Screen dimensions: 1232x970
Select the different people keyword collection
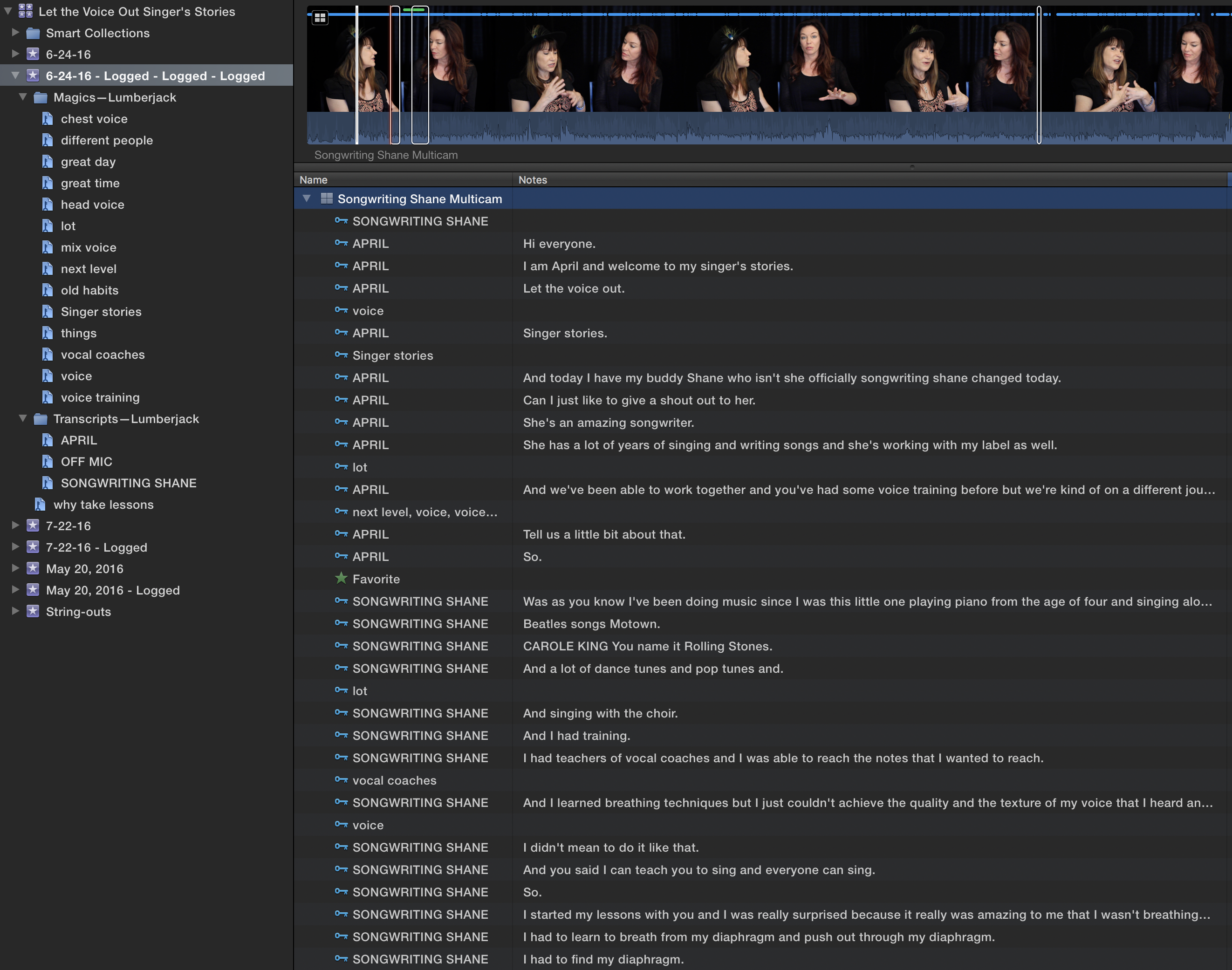[x=107, y=140]
